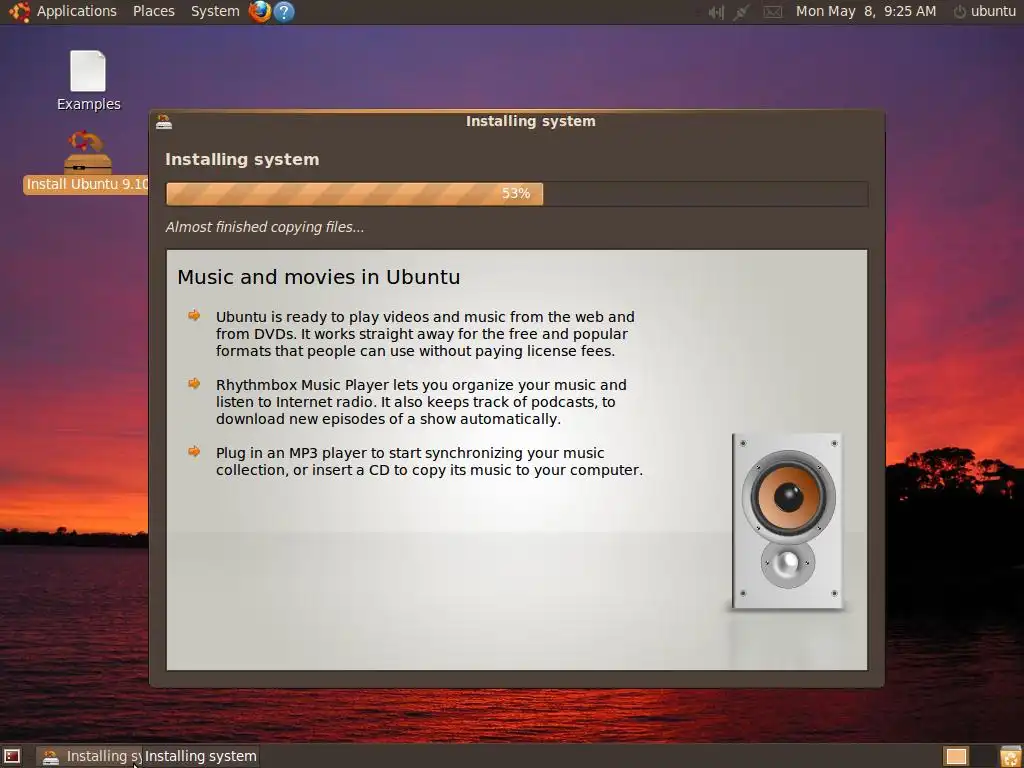Open the Applications menu
Viewport: 1024px width, 768px height.
(76, 11)
